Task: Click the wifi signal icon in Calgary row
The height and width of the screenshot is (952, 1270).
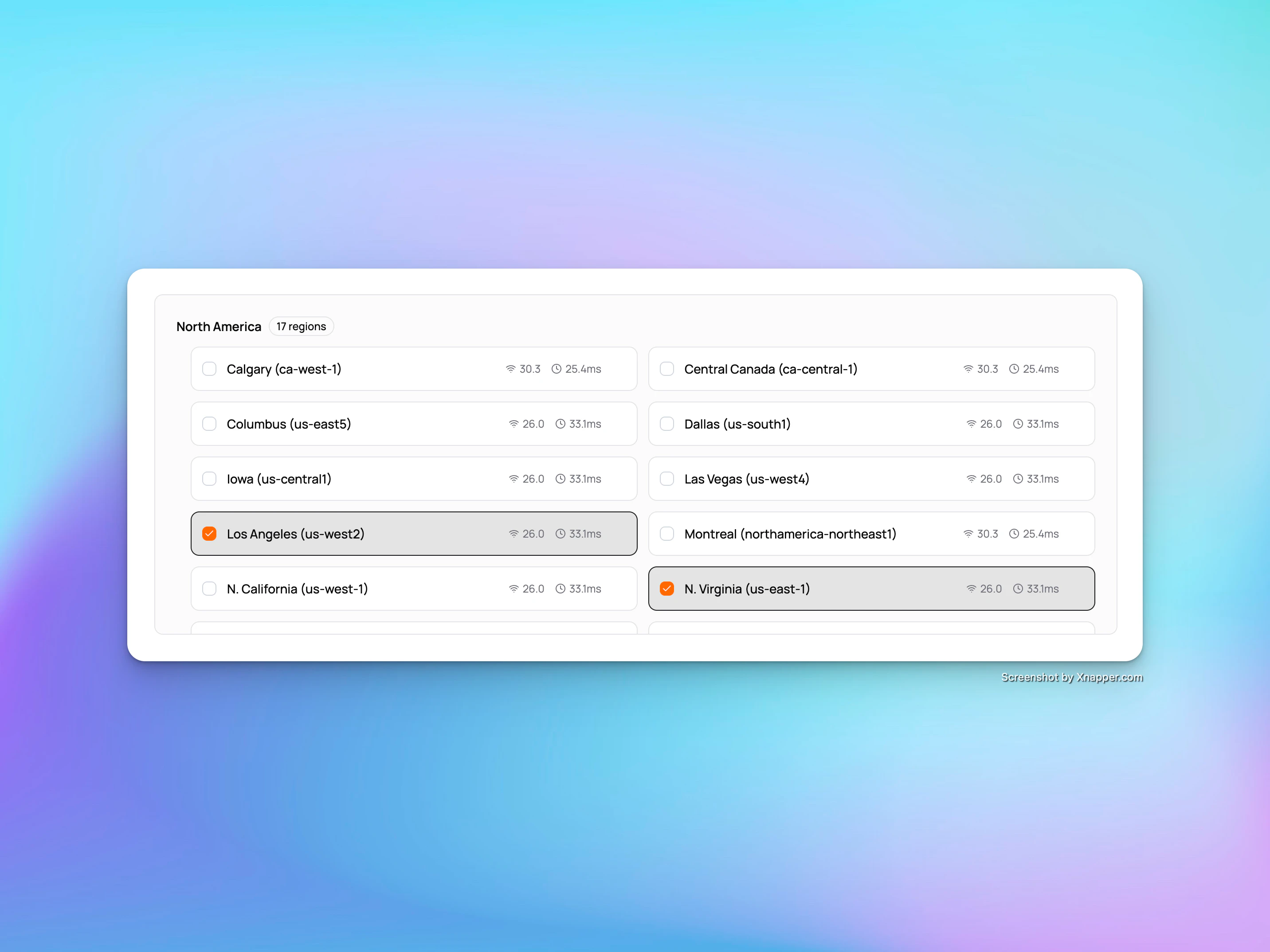Action: 510,369
